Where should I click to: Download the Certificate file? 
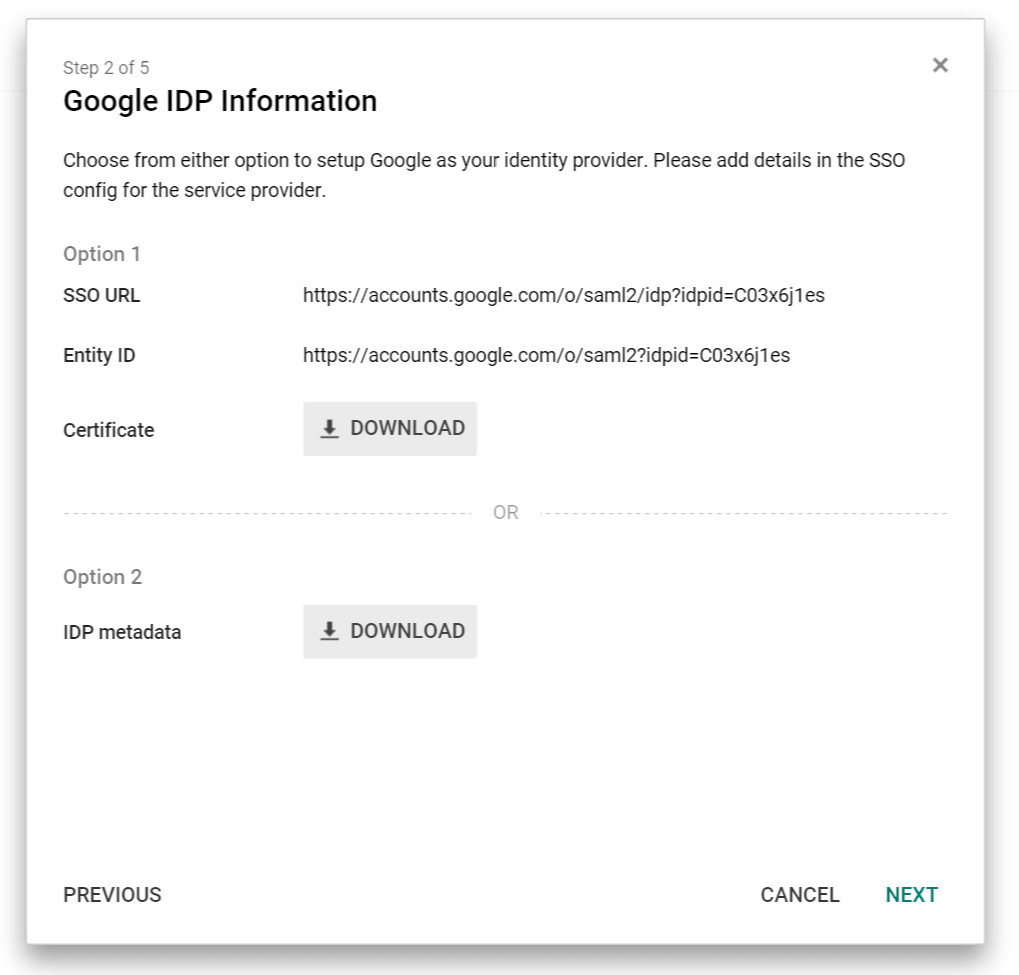coord(390,428)
